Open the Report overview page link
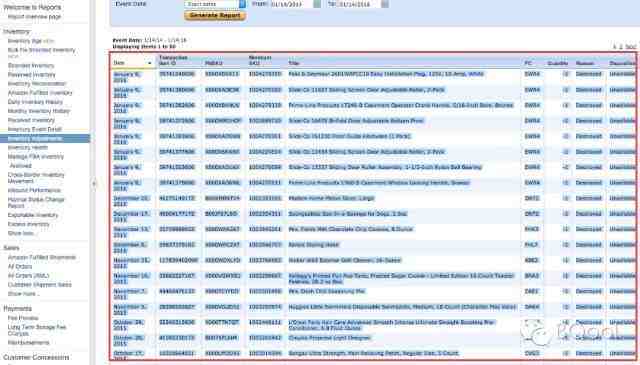 34,17
